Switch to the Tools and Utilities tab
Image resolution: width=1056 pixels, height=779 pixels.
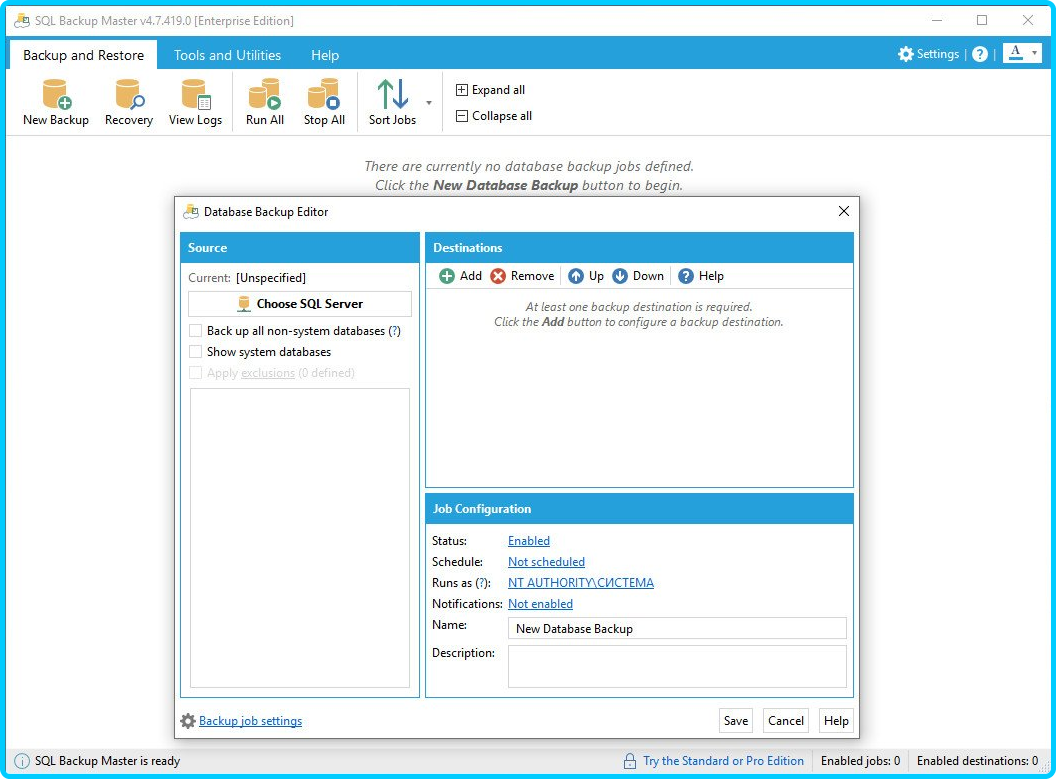pyautogui.click(x=227, y=55)
